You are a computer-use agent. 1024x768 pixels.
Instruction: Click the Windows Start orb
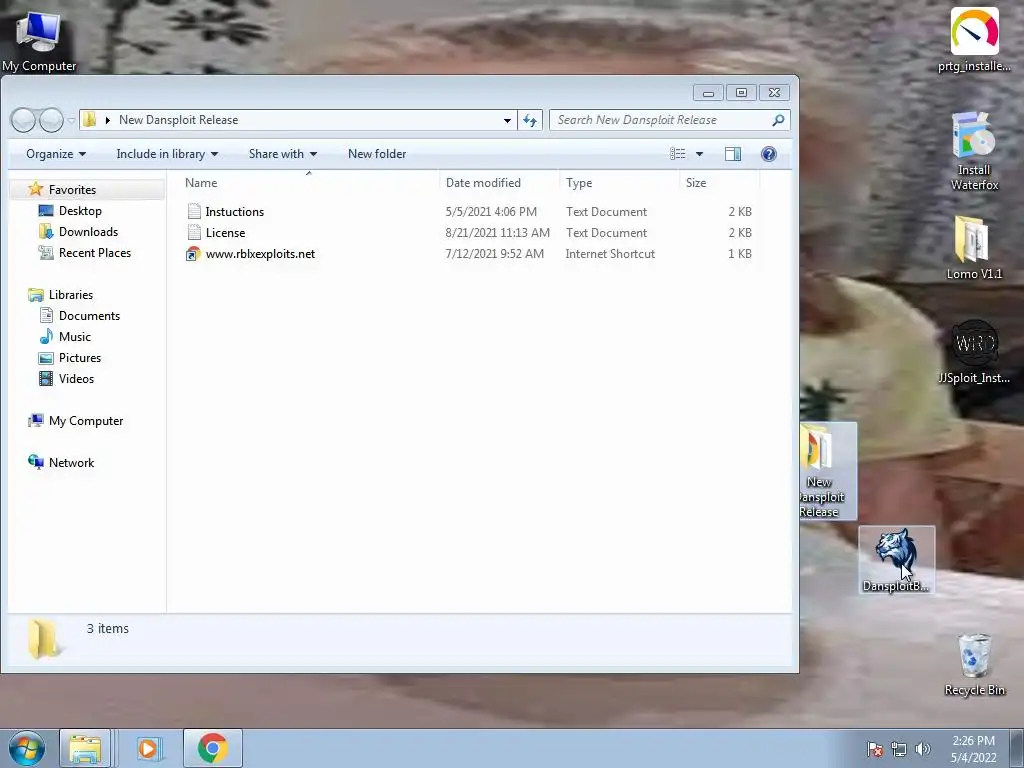tap(27, 748)
